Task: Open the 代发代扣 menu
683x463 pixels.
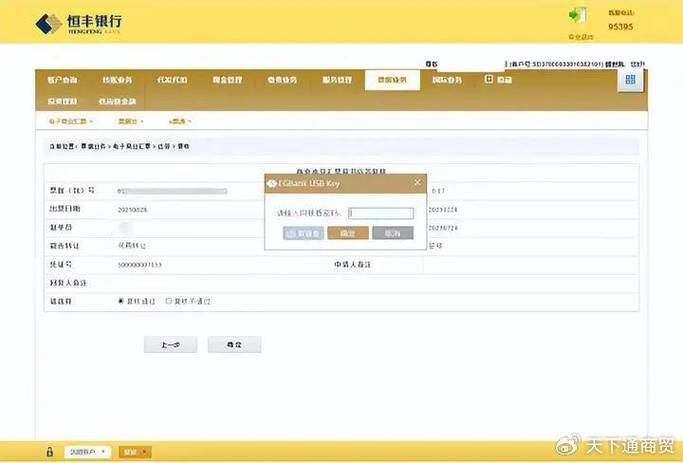Action: click(172, 80)
